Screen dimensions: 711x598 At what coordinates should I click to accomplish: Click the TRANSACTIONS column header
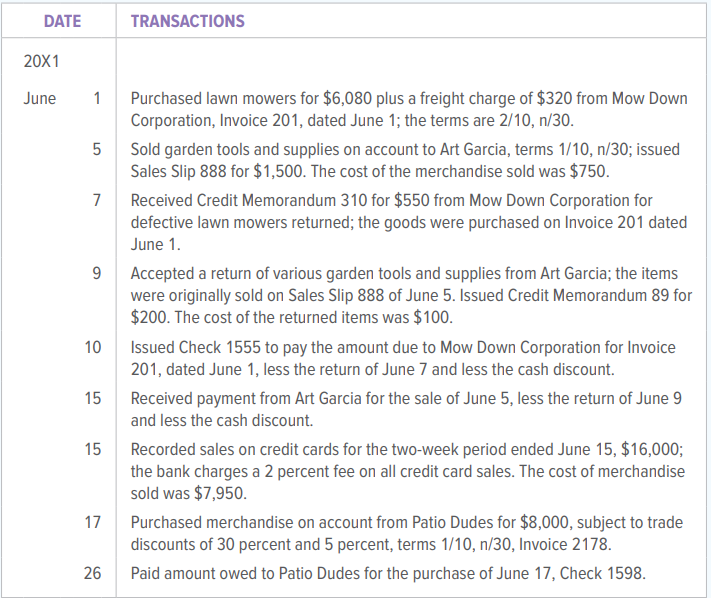pos(188,21)
